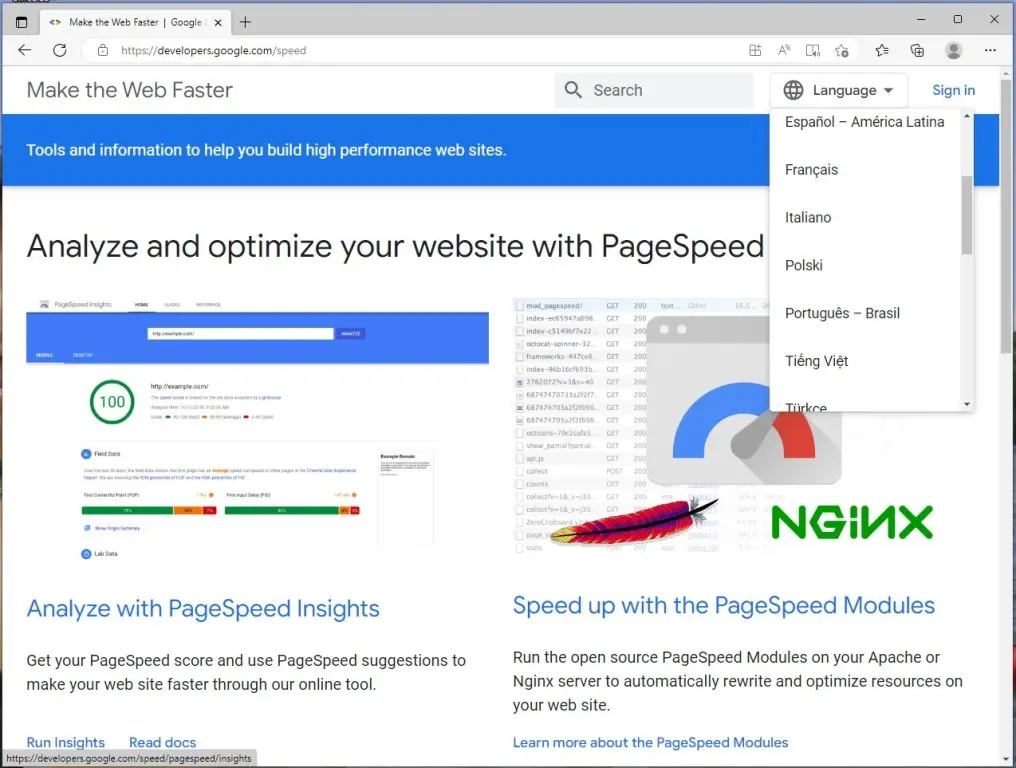Pick Português – Brasil language option
This screenshot has width=1016, height=768.
pos(842,313)
